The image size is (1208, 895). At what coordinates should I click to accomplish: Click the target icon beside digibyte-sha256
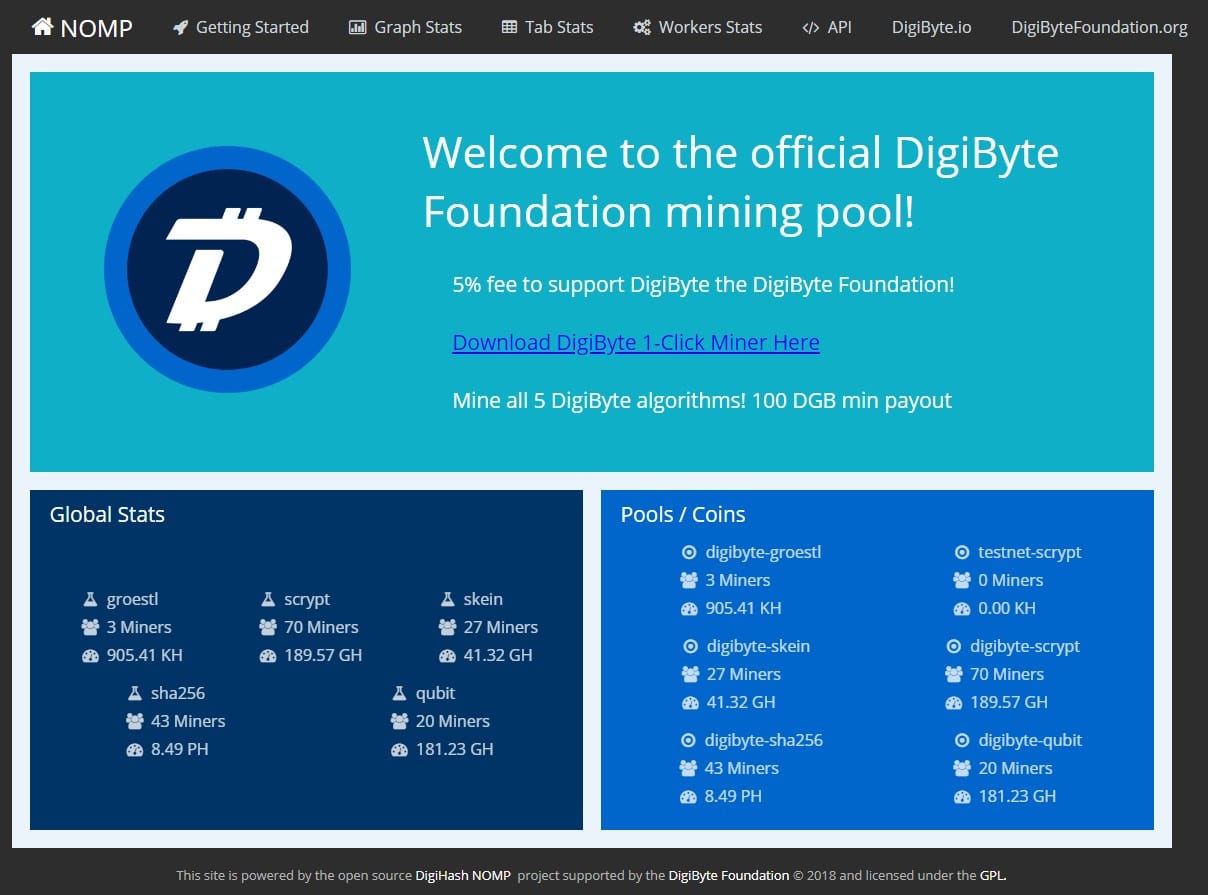tap(687, 741)
